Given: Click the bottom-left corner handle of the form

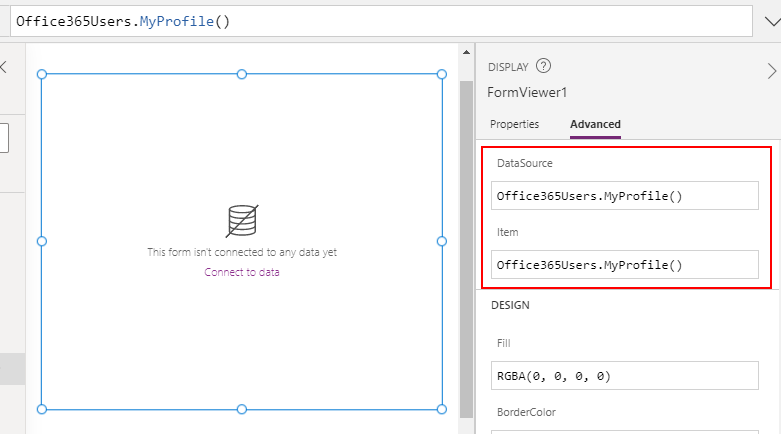Looking at the screenshot, I should tap(42, 409).
